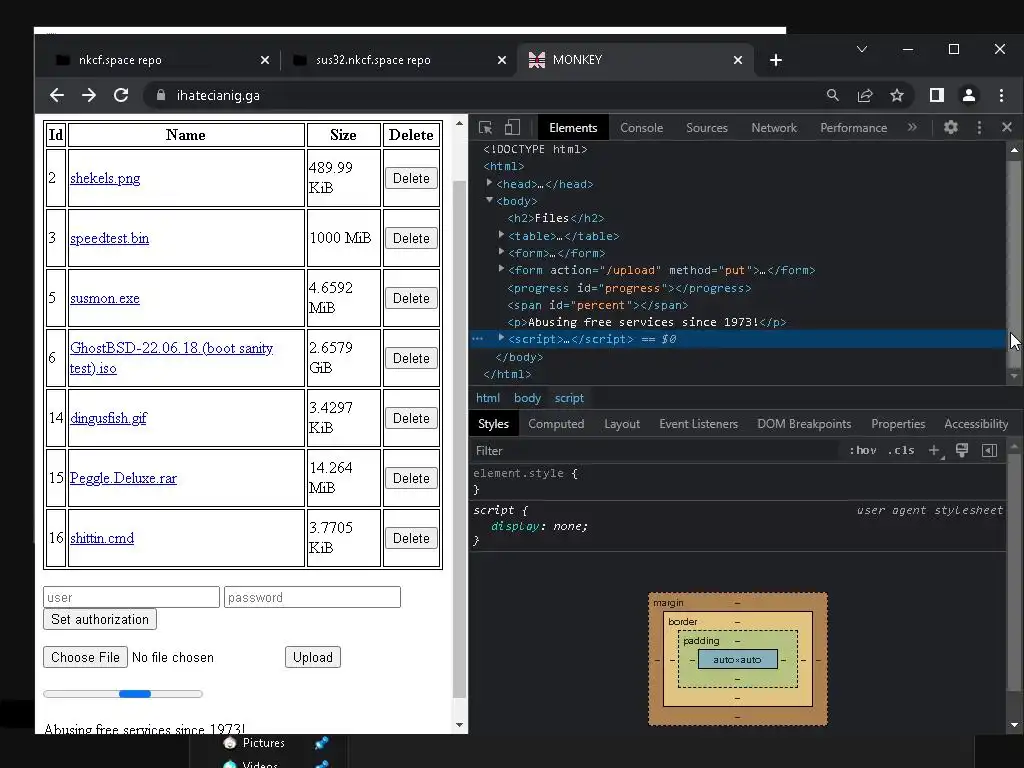This screenshot has width=1024, height=768.
Task: Open the Accessibility tab
Action: pyautogui.click(x=976, y=424)
